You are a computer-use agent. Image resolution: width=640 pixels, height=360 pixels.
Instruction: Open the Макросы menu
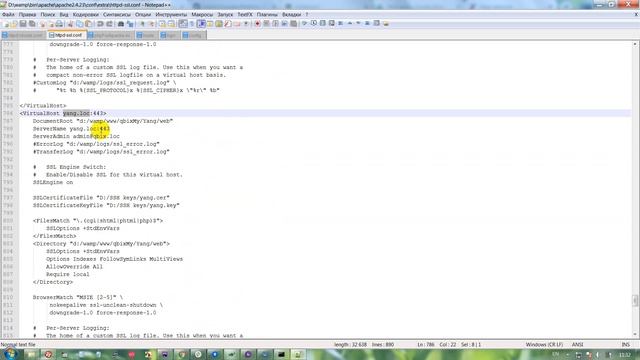coord(202,14)
